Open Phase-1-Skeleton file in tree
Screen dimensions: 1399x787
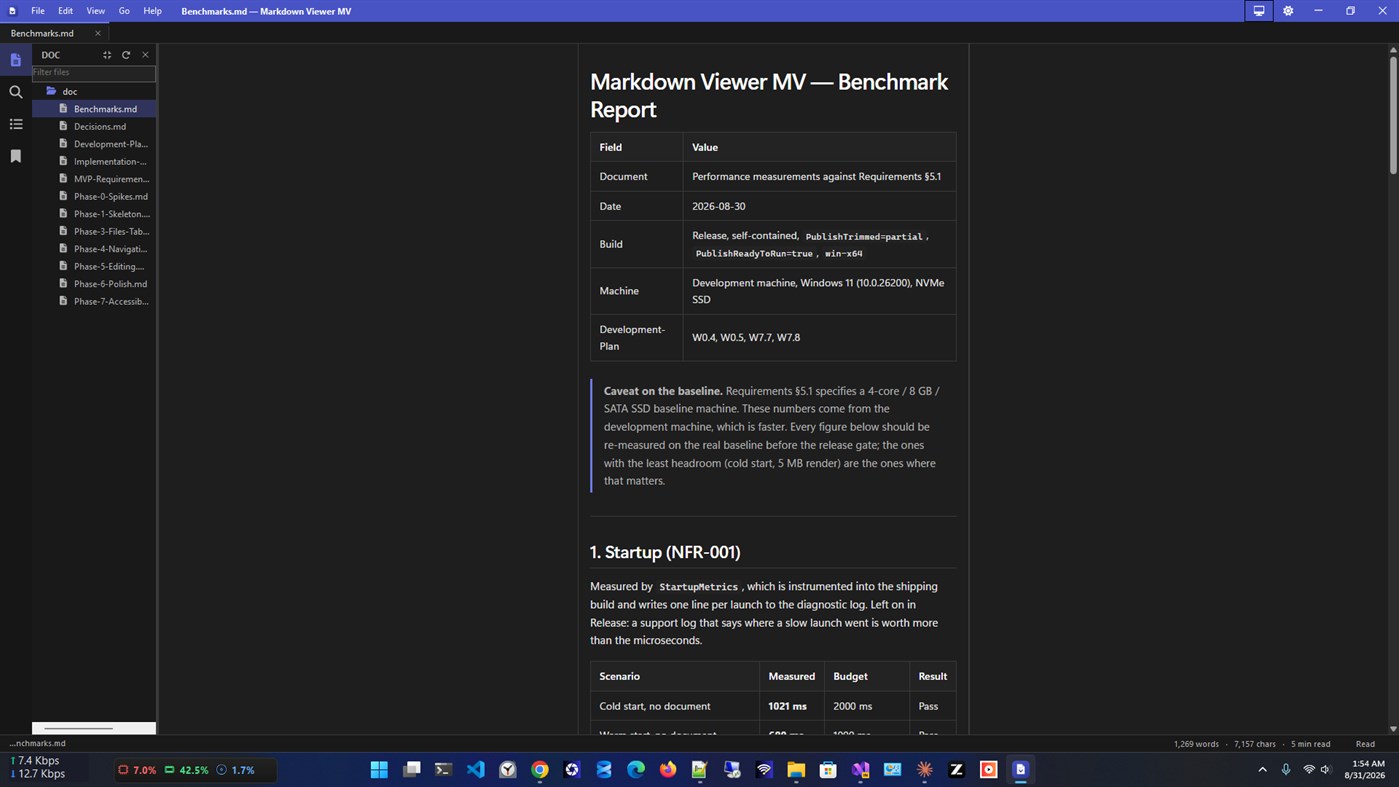click(x=94, y=214)
